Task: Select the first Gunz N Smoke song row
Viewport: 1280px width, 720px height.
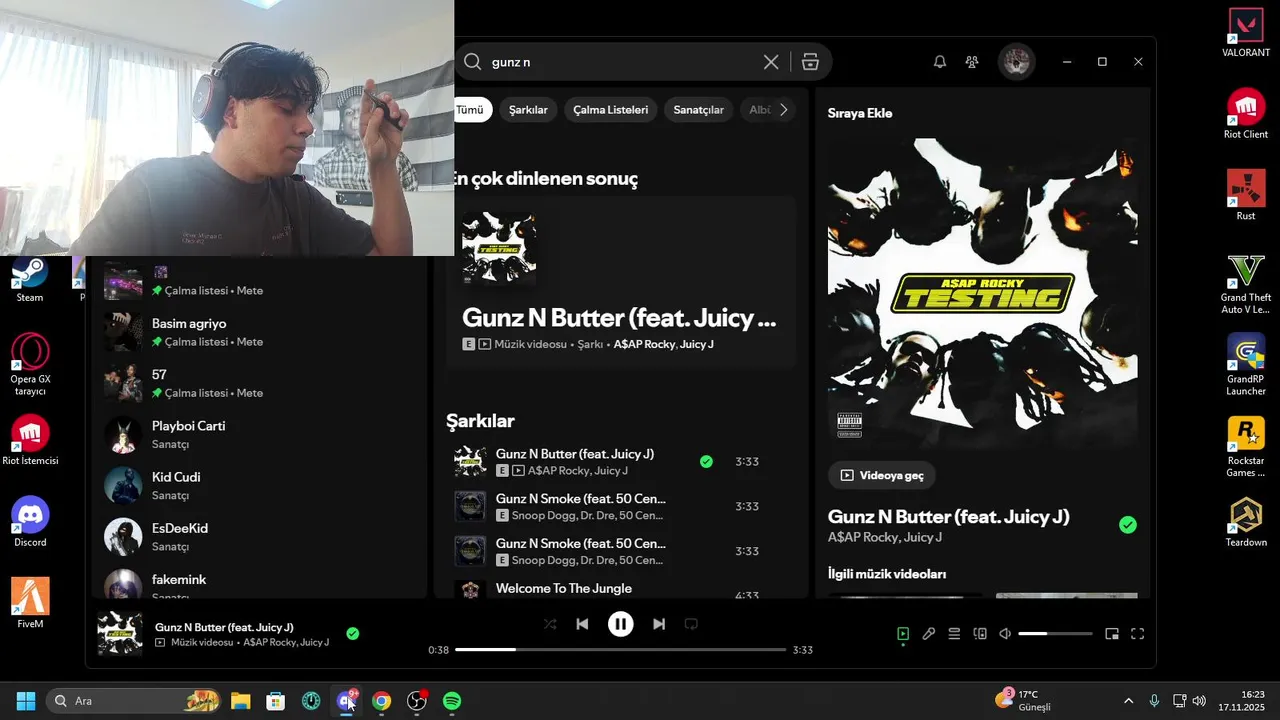Action: [x=621, y=506]
